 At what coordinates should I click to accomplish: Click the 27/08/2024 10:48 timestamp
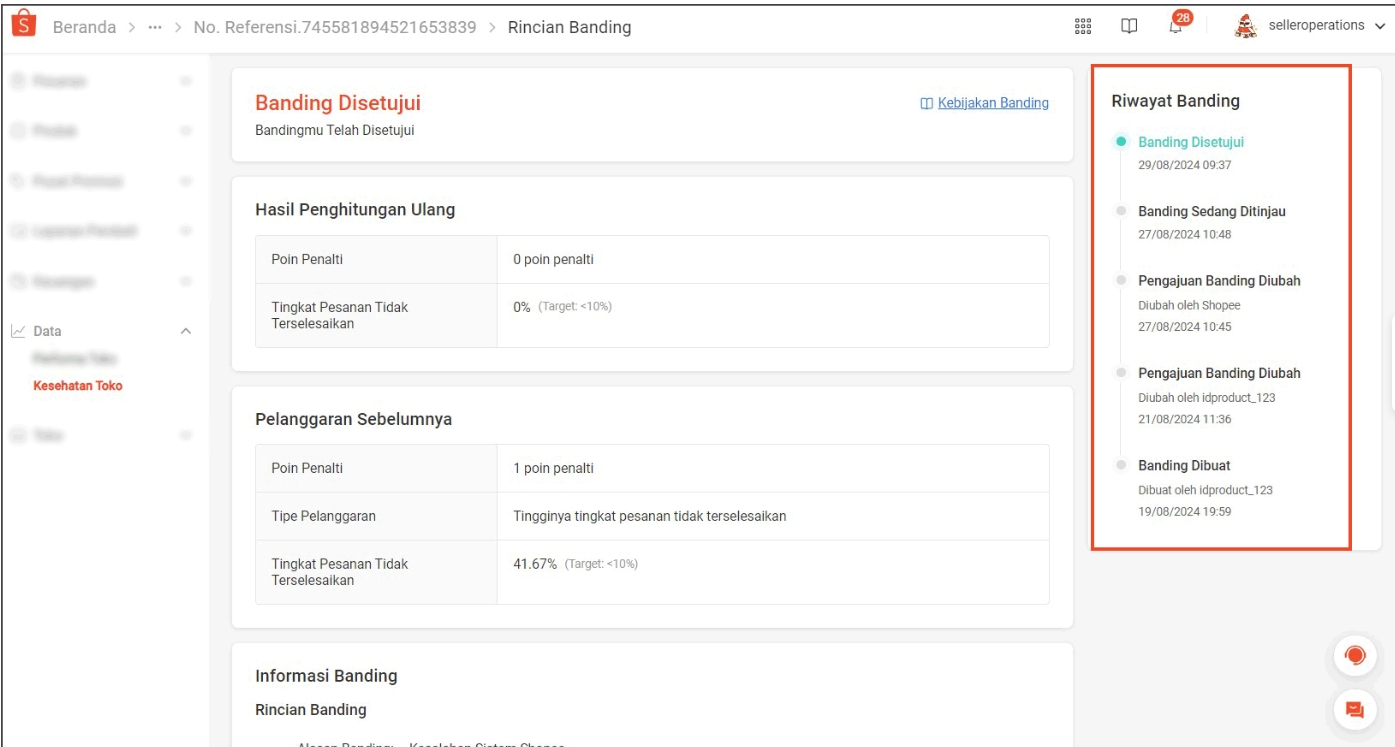1184,234
